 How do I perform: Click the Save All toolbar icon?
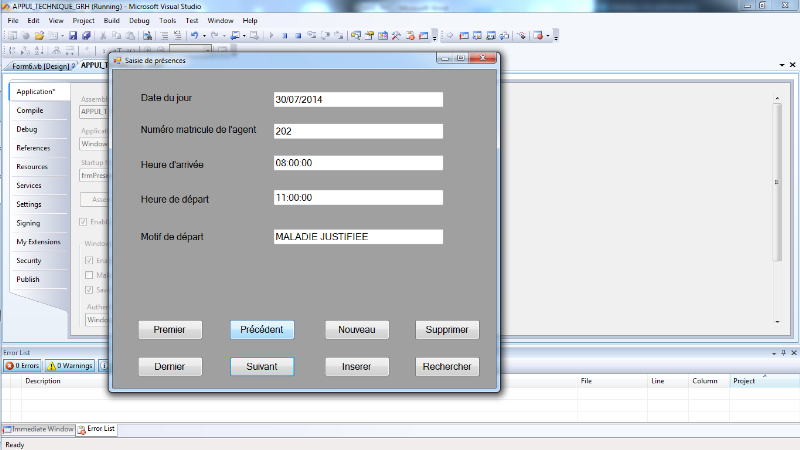(87, 35)
